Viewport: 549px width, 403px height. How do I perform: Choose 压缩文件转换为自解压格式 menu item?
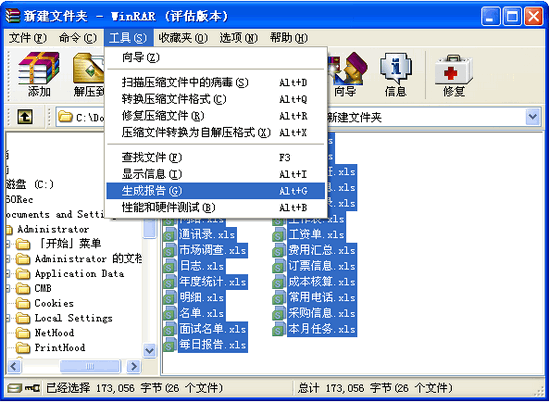click(216, 133)
